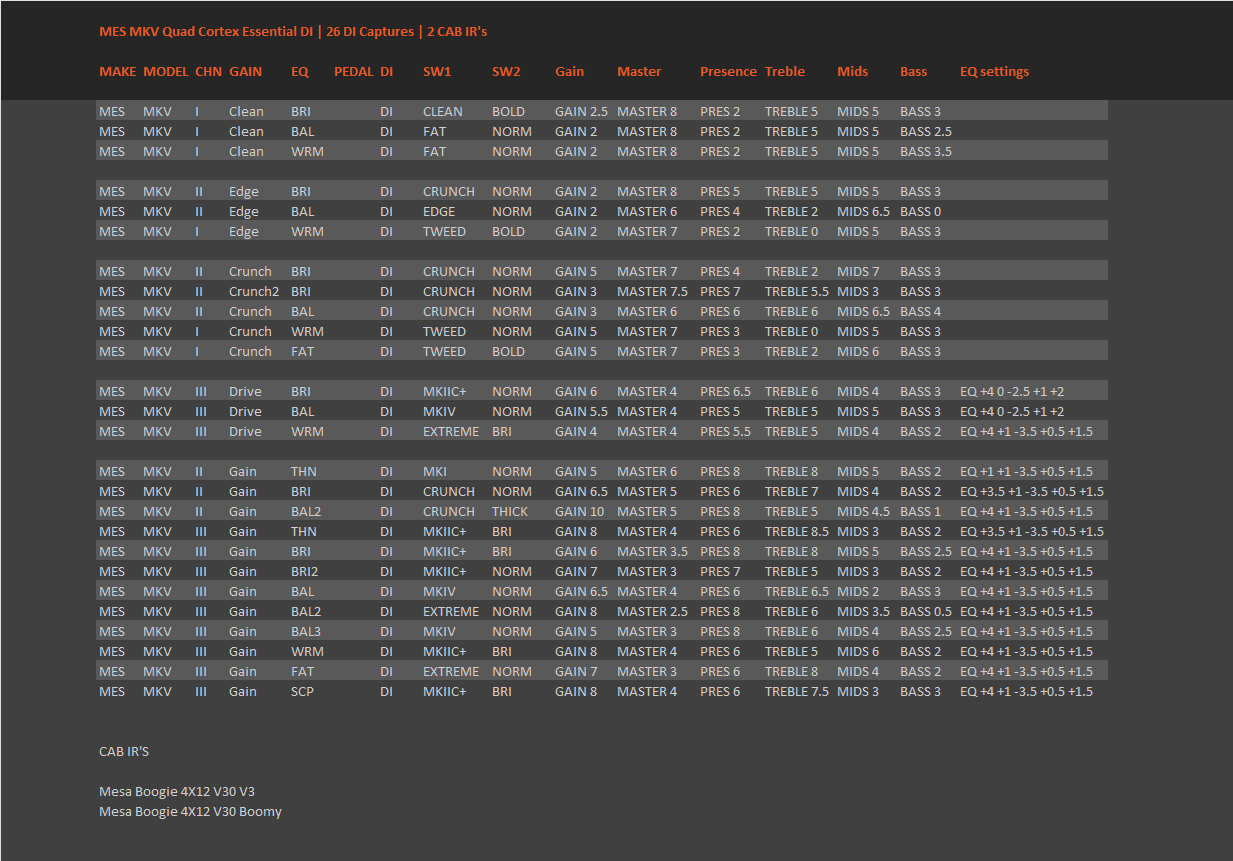Click the 'GAIN 5.5' cell
The image size is (1233, 861).
click(x=581, y=412)
